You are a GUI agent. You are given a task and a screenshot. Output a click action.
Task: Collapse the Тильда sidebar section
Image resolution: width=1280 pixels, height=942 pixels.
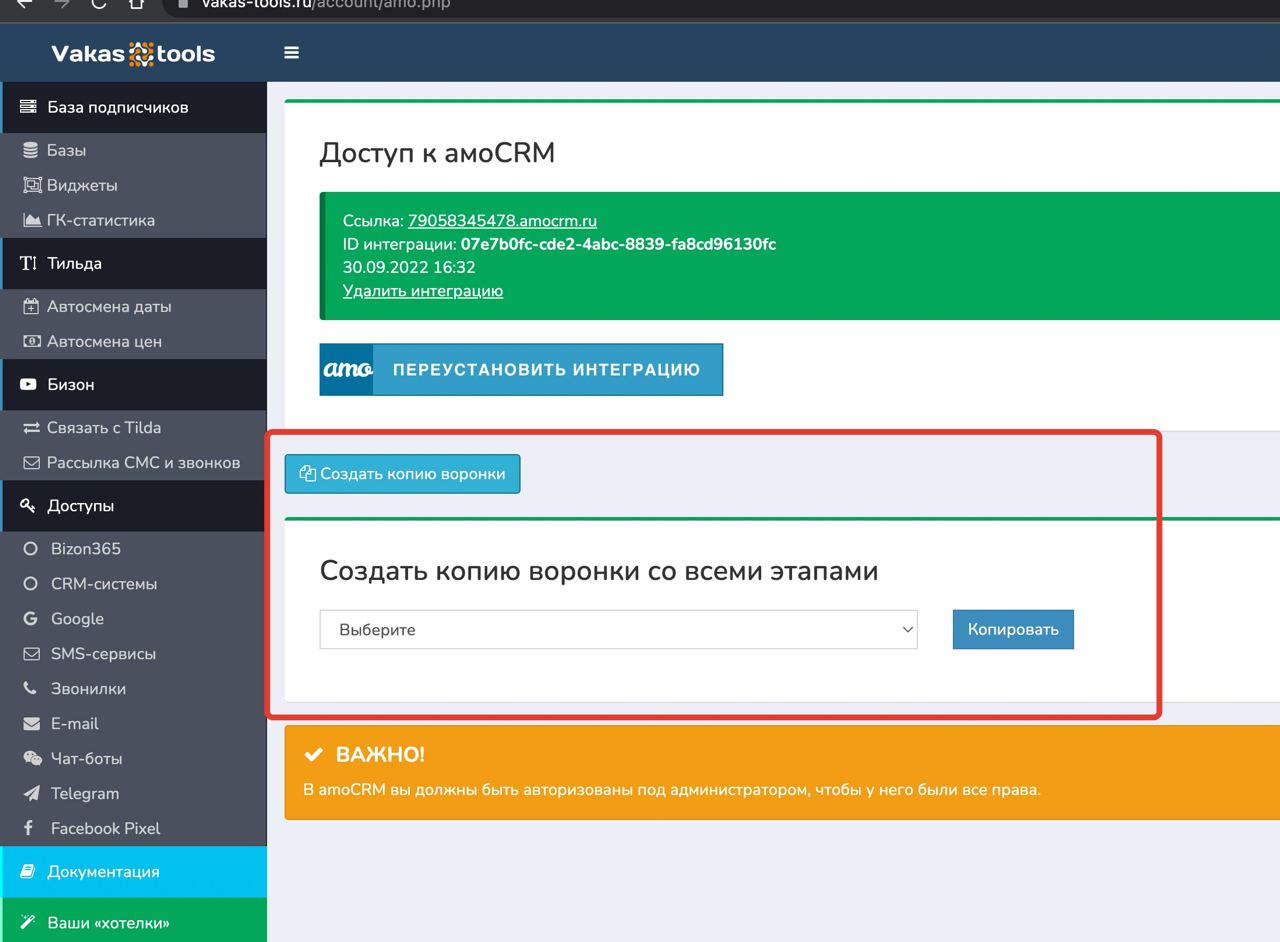pos(74,264)
